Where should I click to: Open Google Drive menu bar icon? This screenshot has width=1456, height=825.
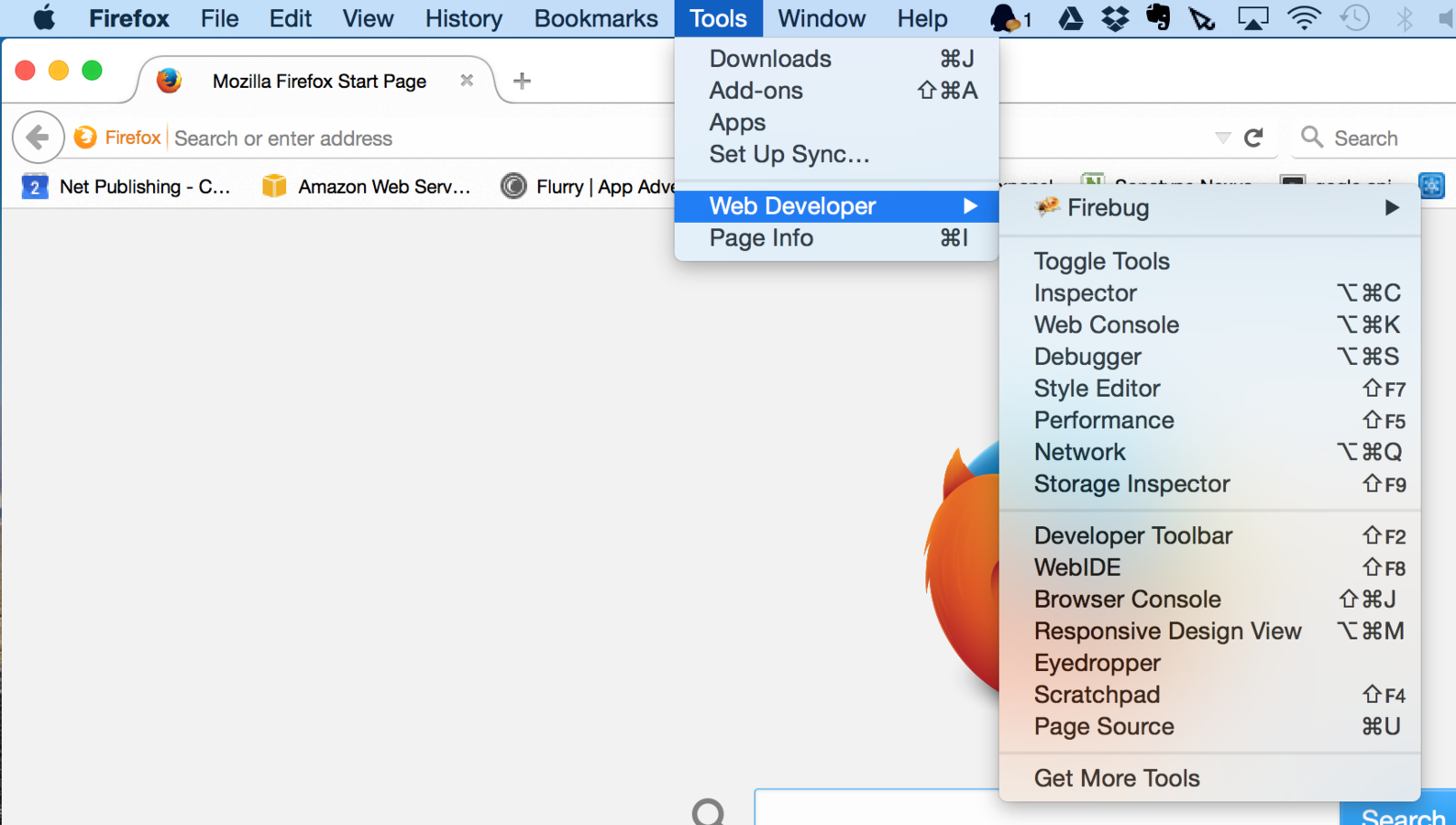click(x=1070, y=18)
